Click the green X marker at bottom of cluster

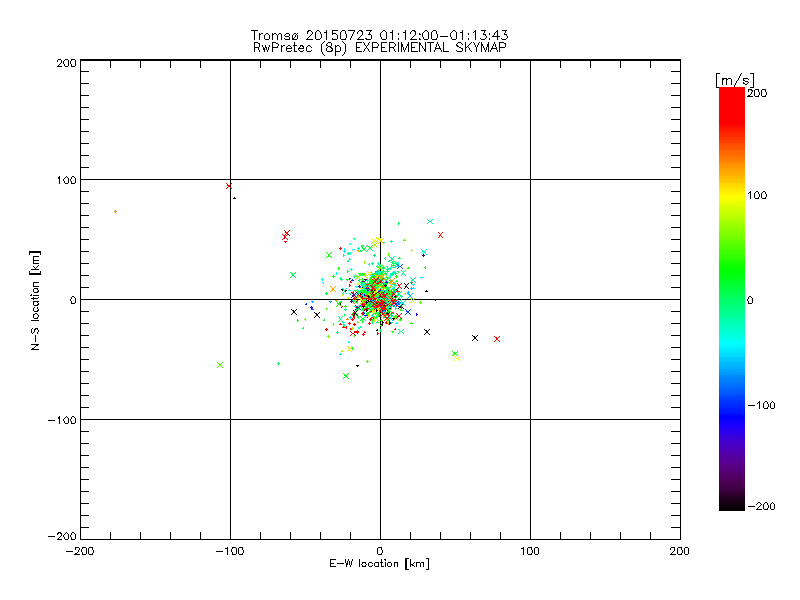coord(346,376)
